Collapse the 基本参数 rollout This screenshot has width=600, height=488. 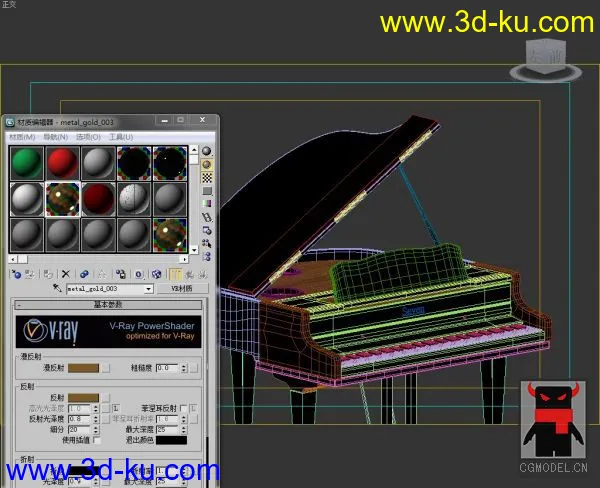coord(110,304)
